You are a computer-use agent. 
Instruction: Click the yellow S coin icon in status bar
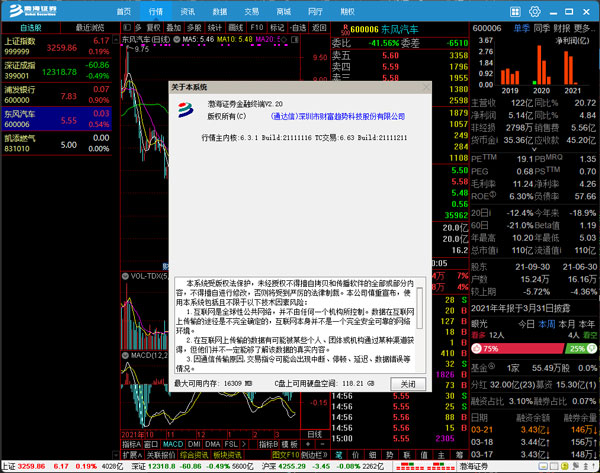coord(565,466)
